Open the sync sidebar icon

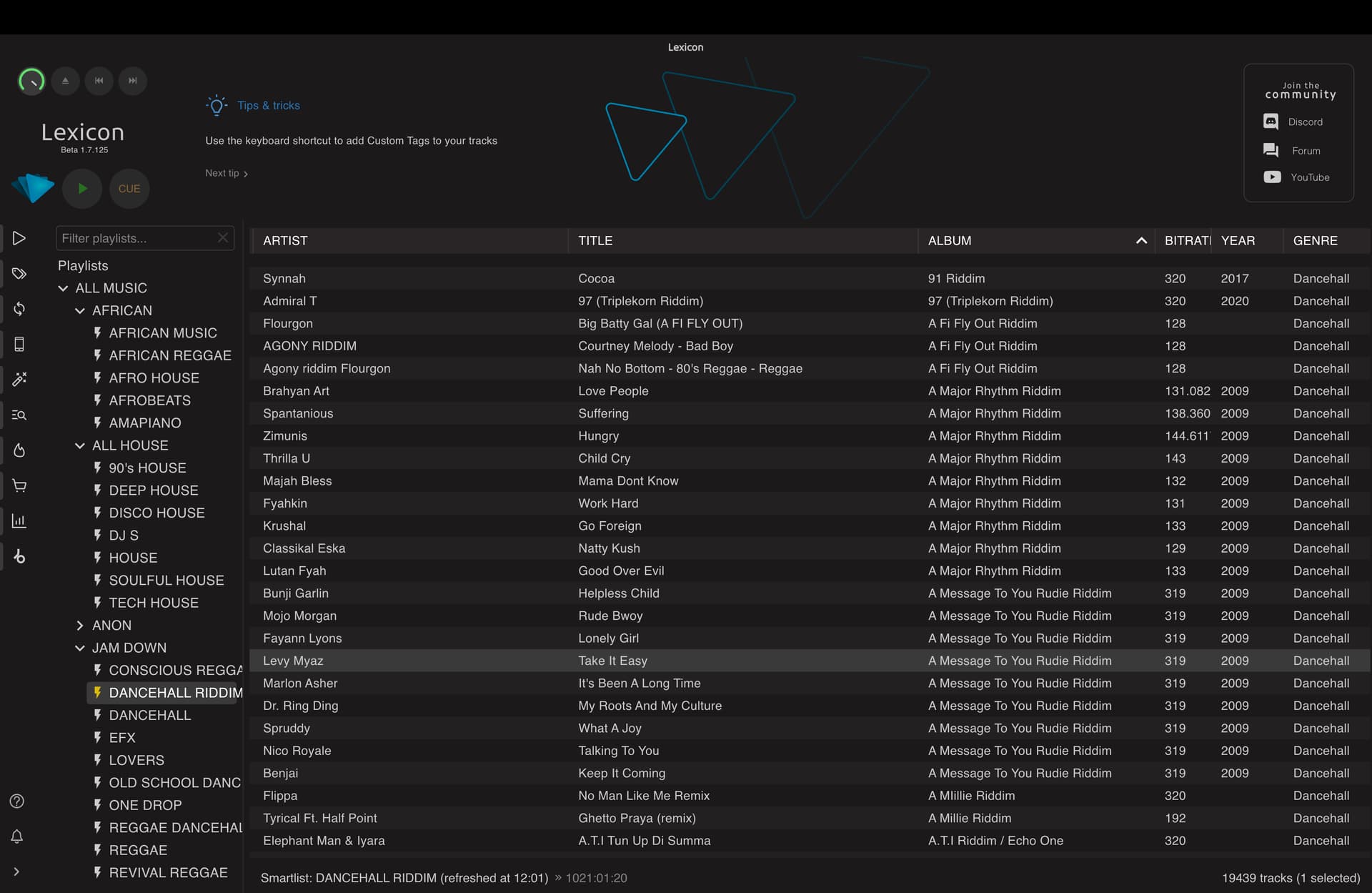tap(19, 309)
